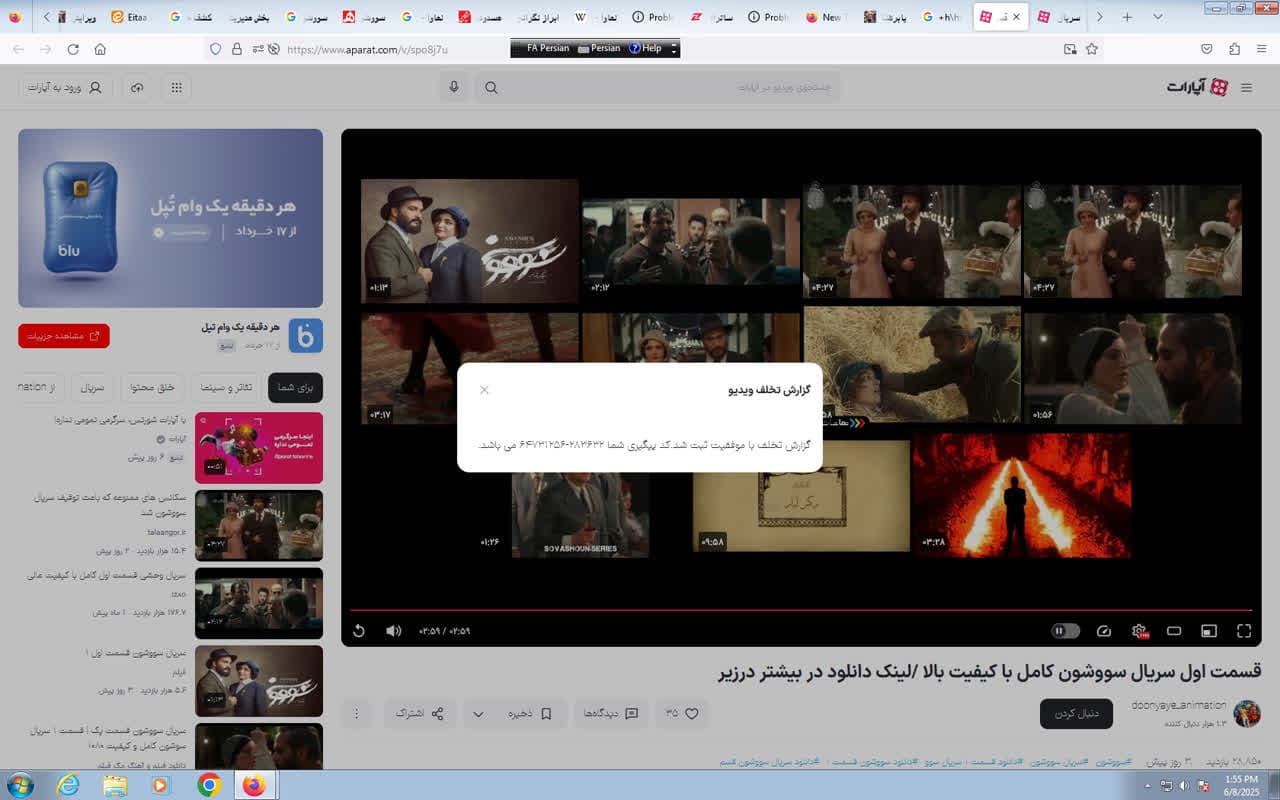Launch Internet Explorer from taskbar
The height and width of the screenshot is (800, 1280).
68,785
